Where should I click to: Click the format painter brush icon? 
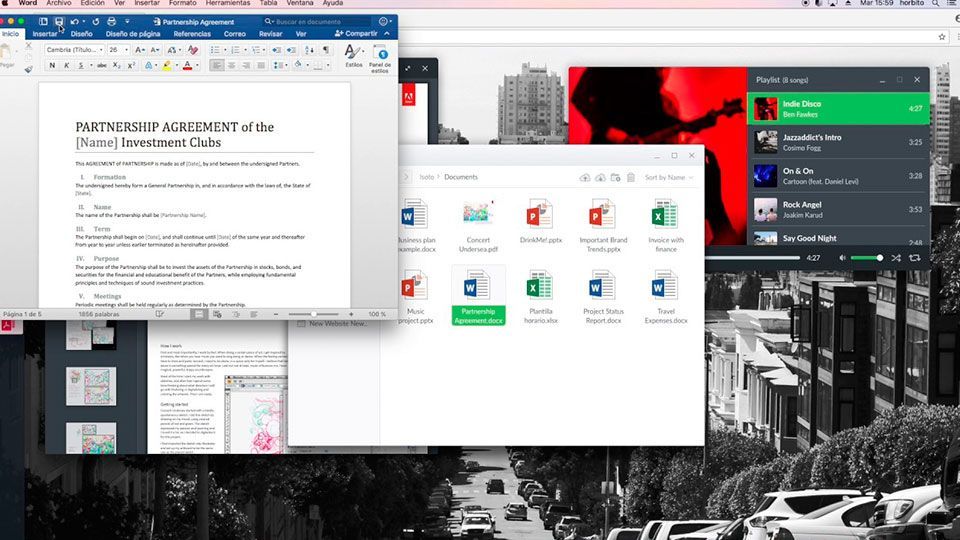click(x=28, y=69)
